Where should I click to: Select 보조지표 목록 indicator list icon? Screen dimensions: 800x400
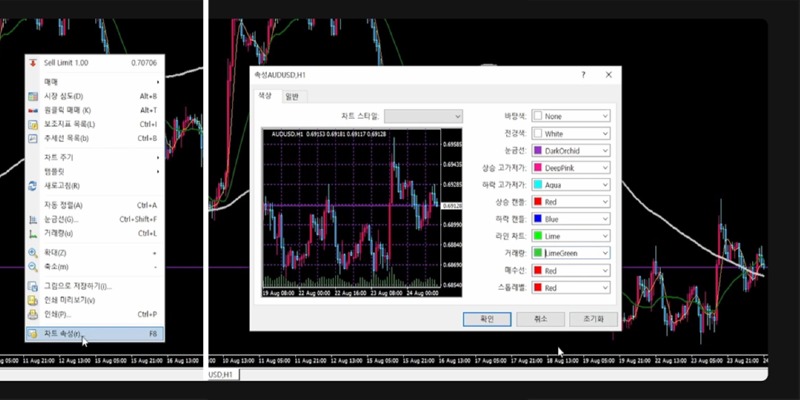33,124
